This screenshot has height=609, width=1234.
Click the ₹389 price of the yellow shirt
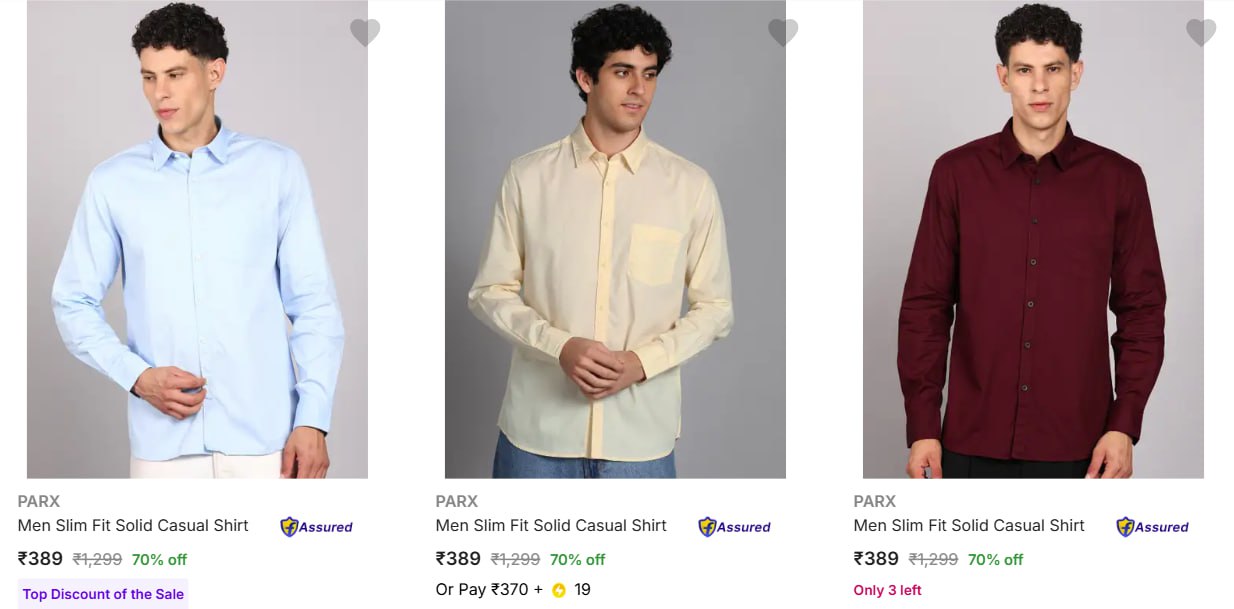coord(458,559)
